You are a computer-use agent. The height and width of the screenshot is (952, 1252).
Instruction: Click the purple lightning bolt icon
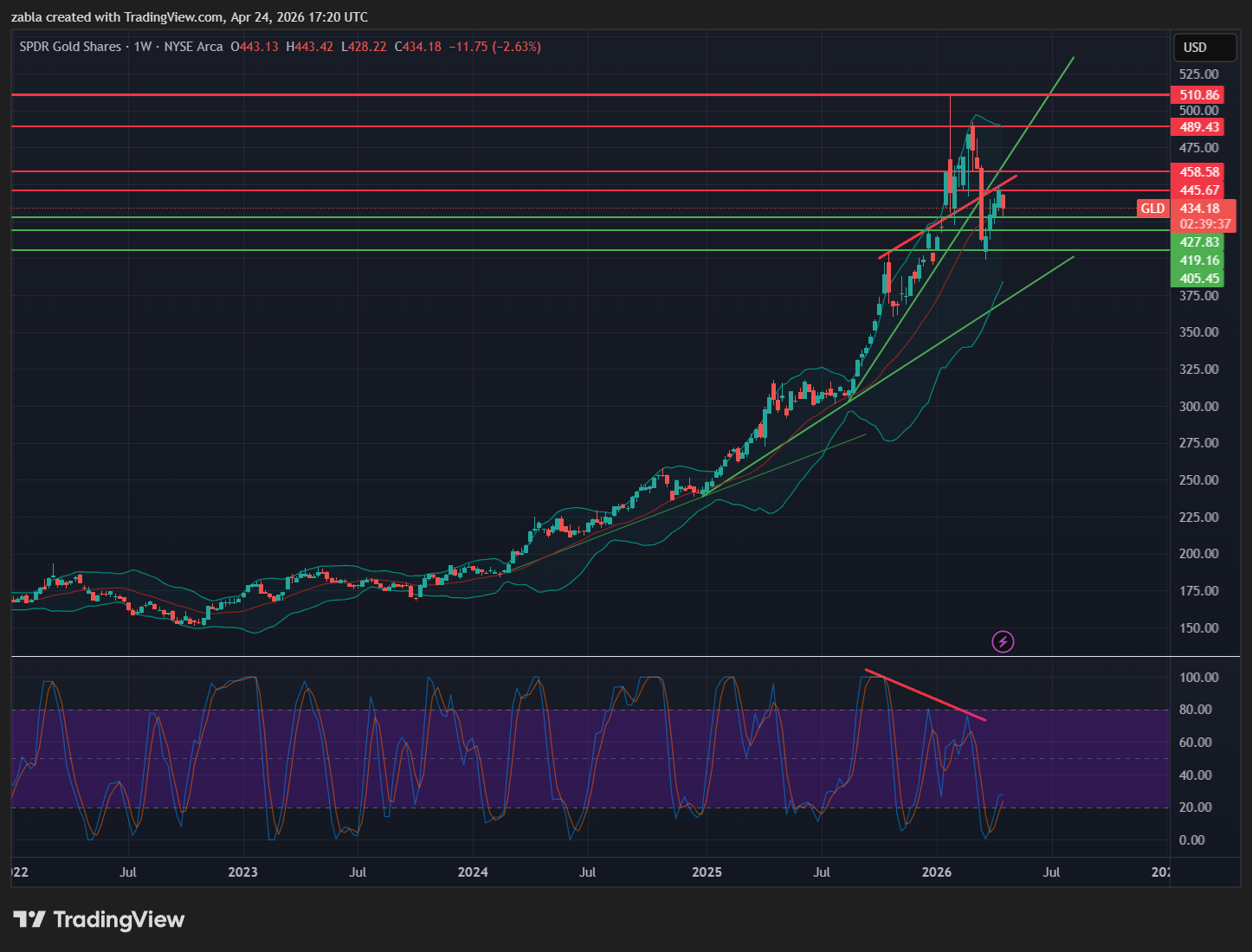point(1003,641)
